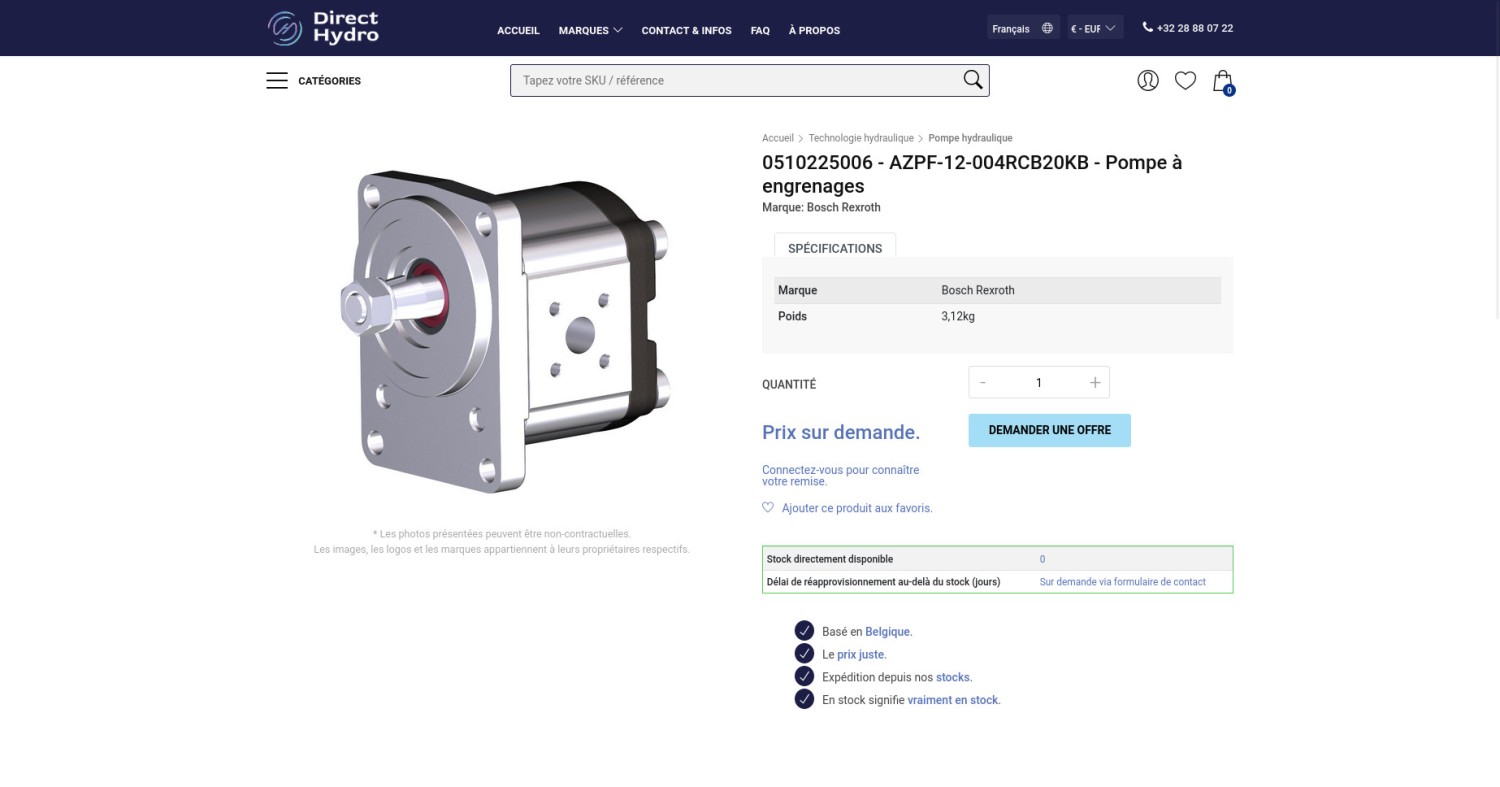Click the Pompe hydraulique breadcrumb
The width and height of the screenshot is (1500, 787).
point(970,138)
